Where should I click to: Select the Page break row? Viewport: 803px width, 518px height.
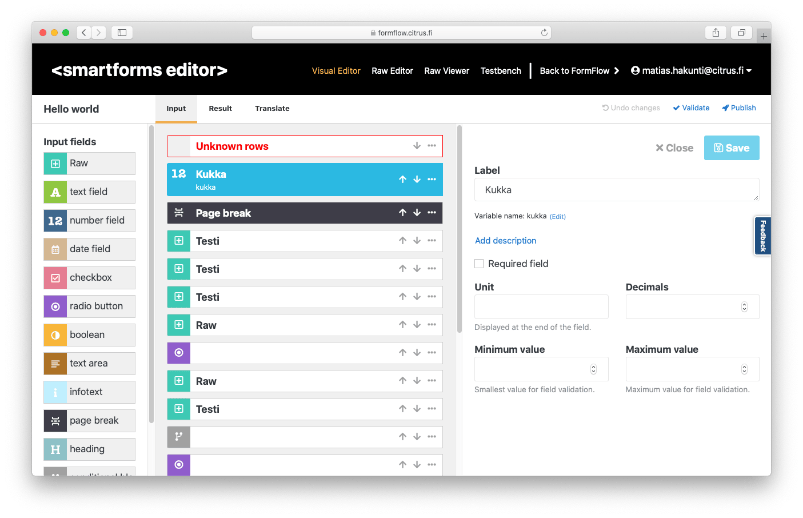tap(305, 213)
